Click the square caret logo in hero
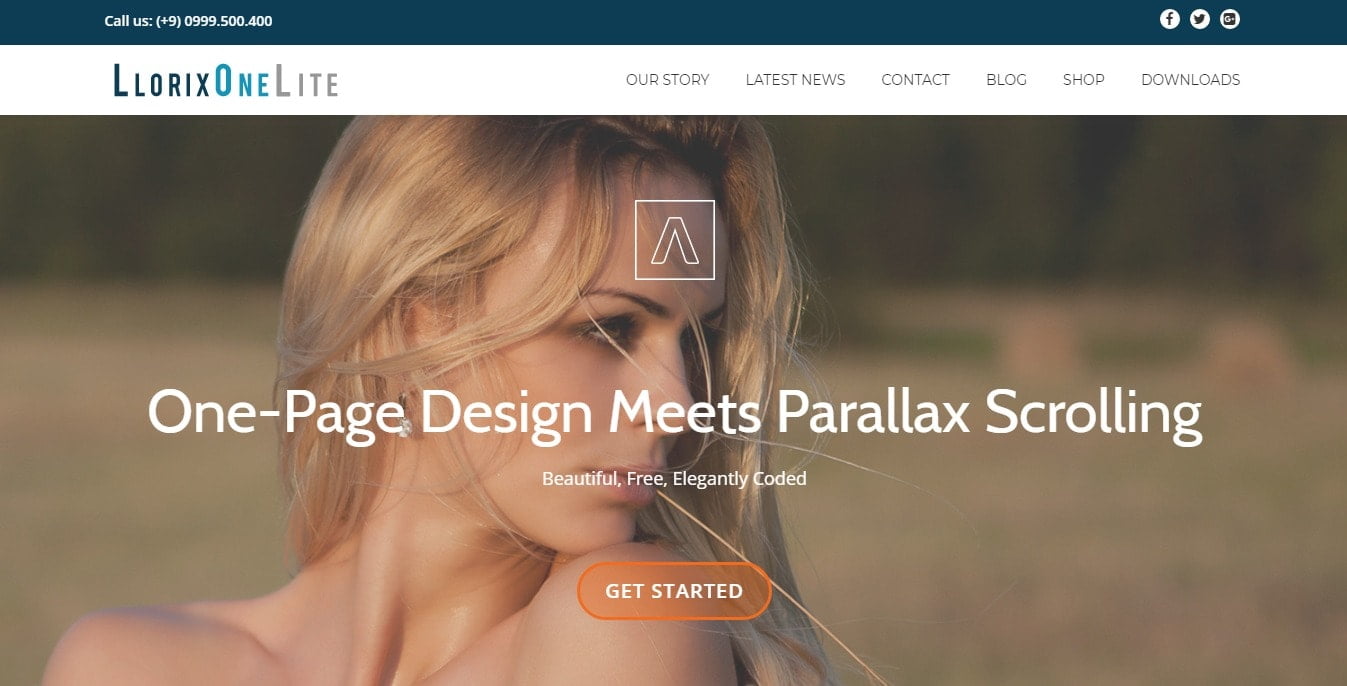This screenshot has height=686, width=1347. pyautogui.click(x=675, y=240)
